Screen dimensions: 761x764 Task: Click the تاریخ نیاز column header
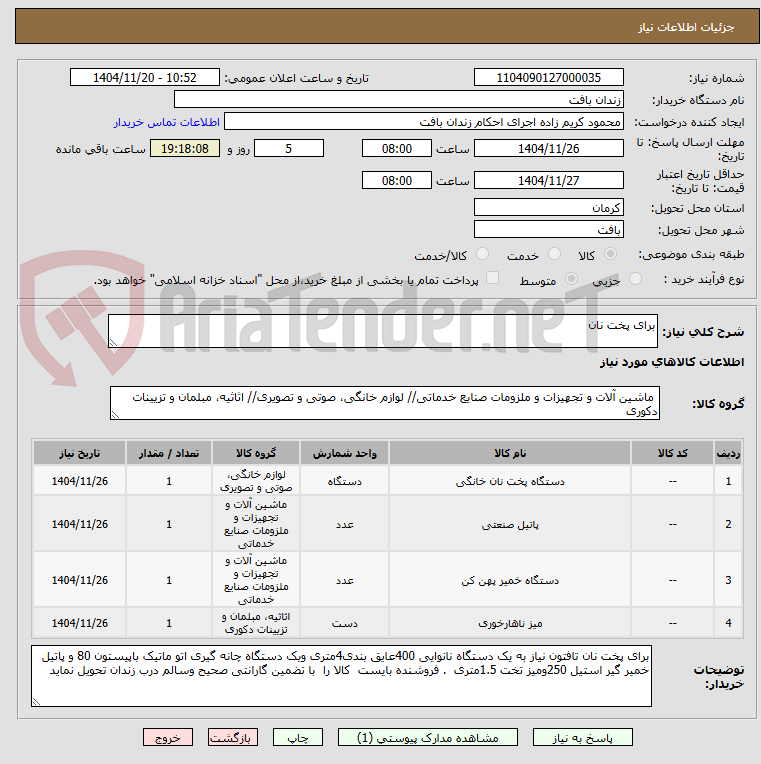[79, 453]
